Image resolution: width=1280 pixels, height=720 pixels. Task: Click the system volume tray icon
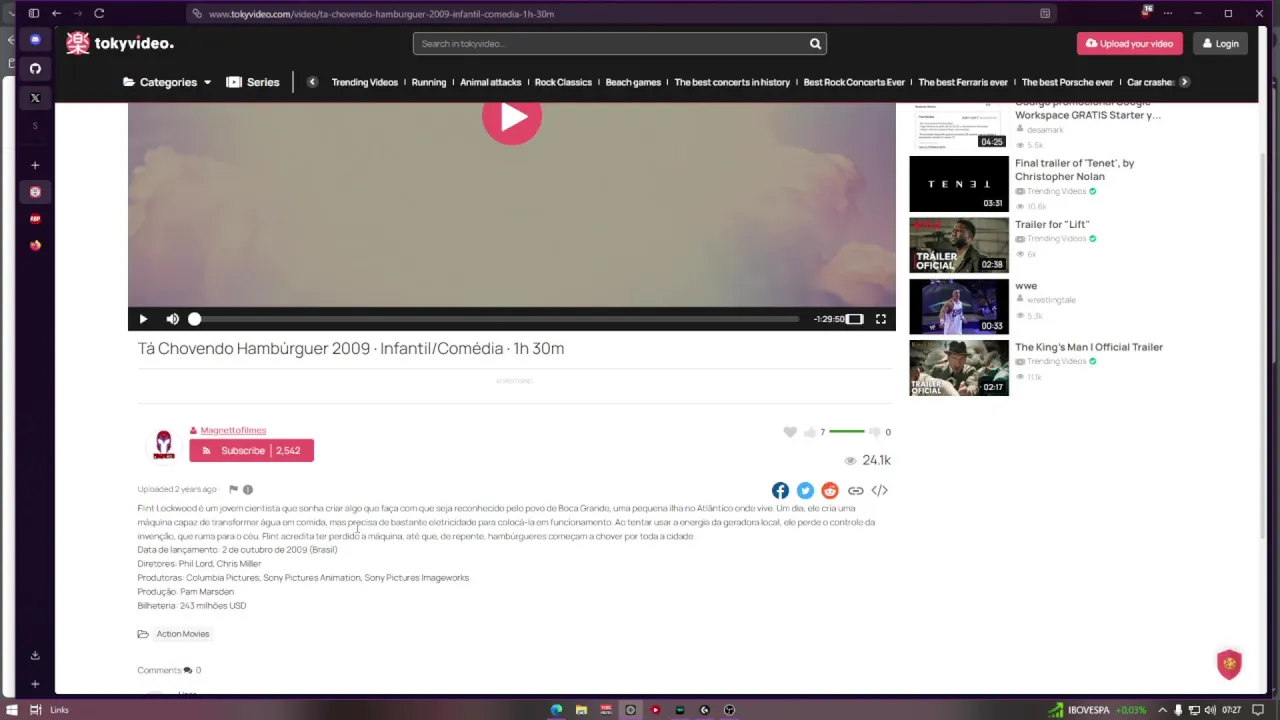1210,710
